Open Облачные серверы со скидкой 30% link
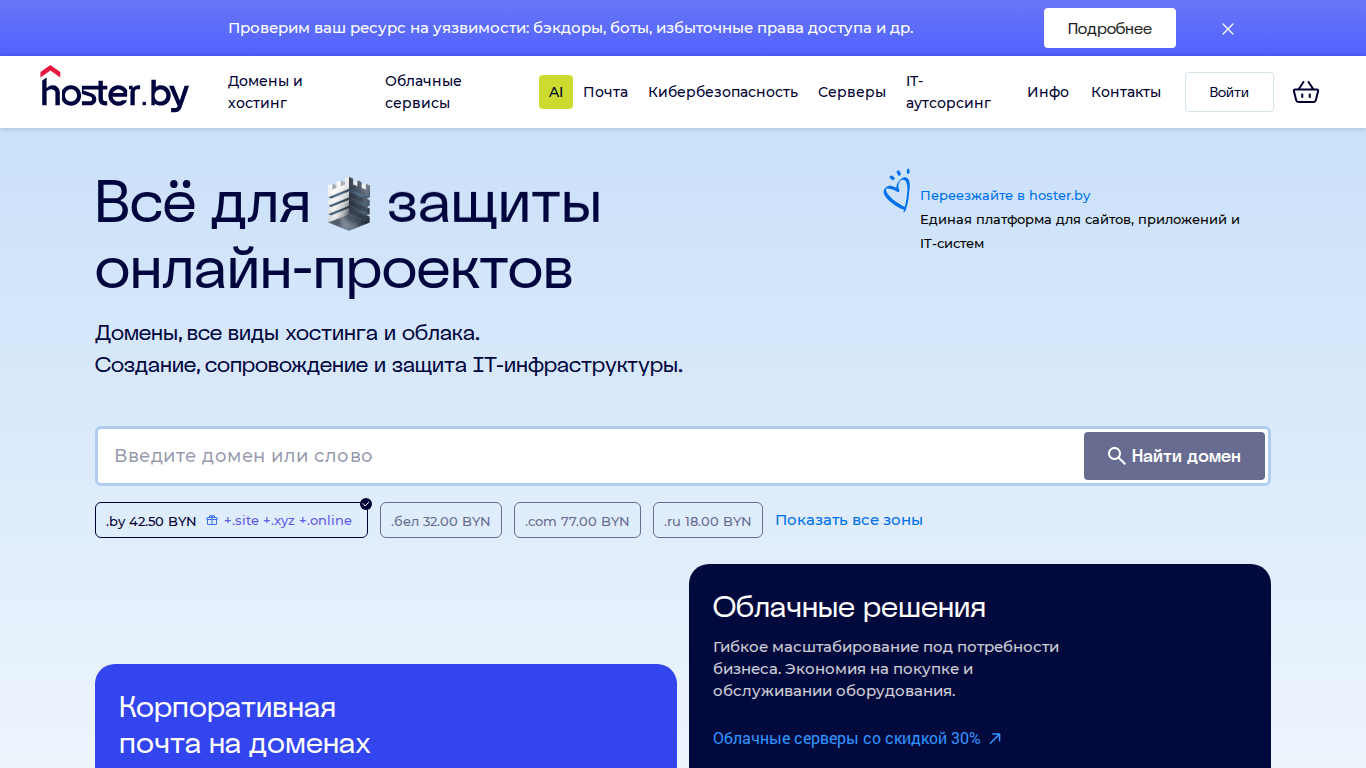This screenshot has height=768, width=1366. [857, 739]
